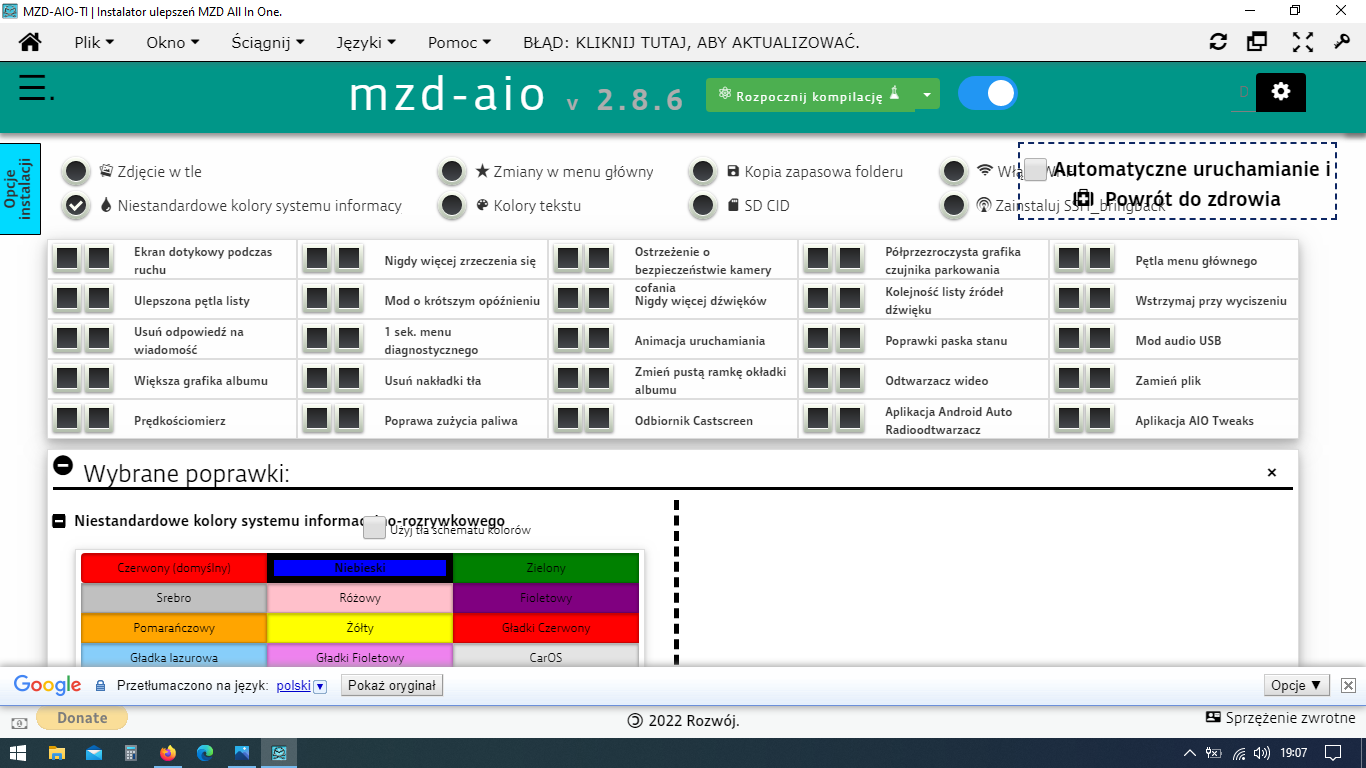Select the 'Zielony' color swatch

pos(546,568)
